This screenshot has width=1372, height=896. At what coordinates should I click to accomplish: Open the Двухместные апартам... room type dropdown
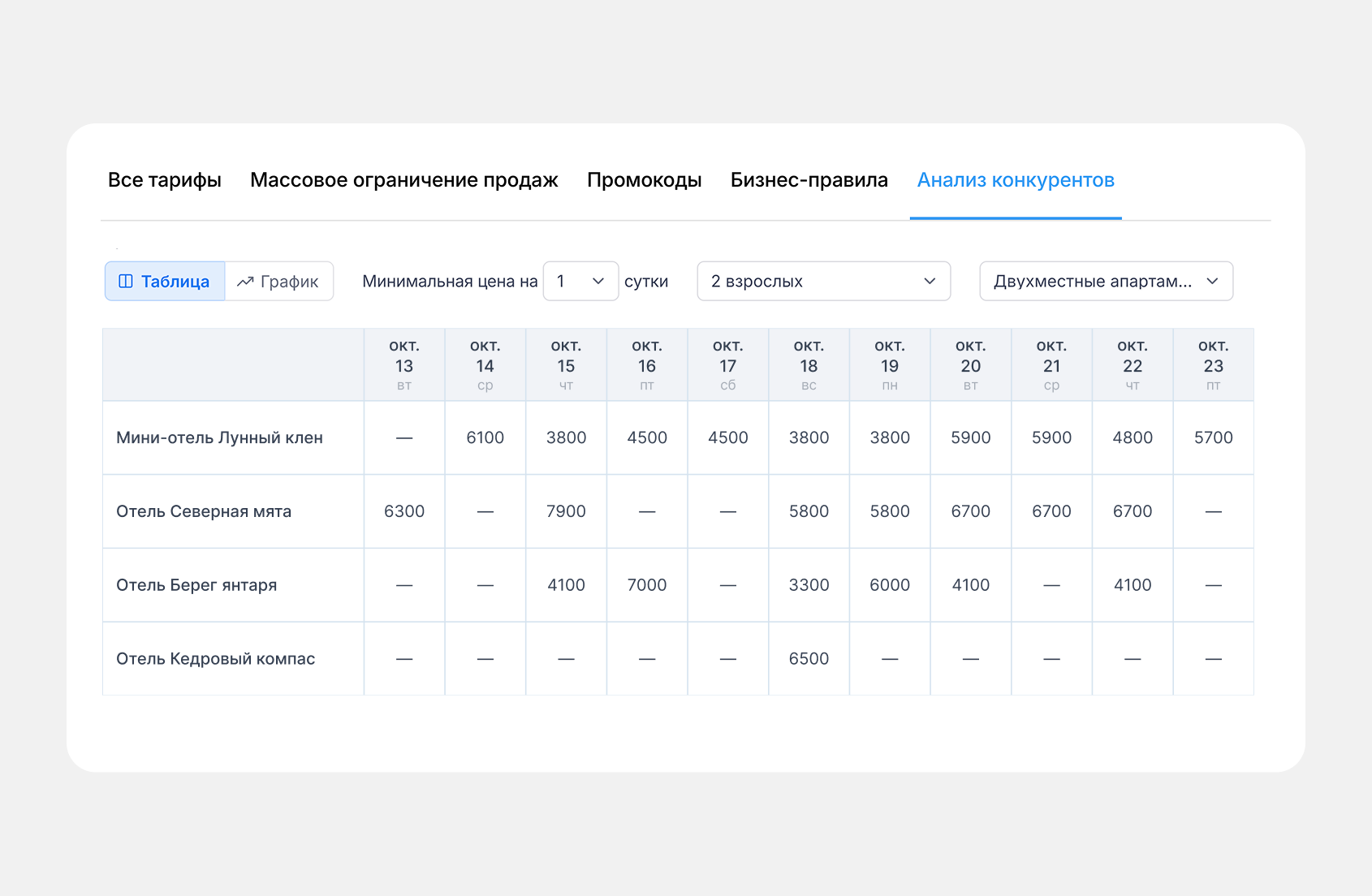click(1107, 282)
